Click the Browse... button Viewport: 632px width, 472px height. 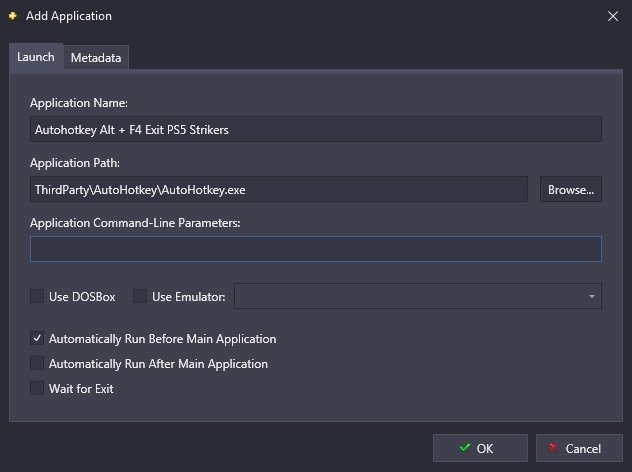click(x=571, y=189)
